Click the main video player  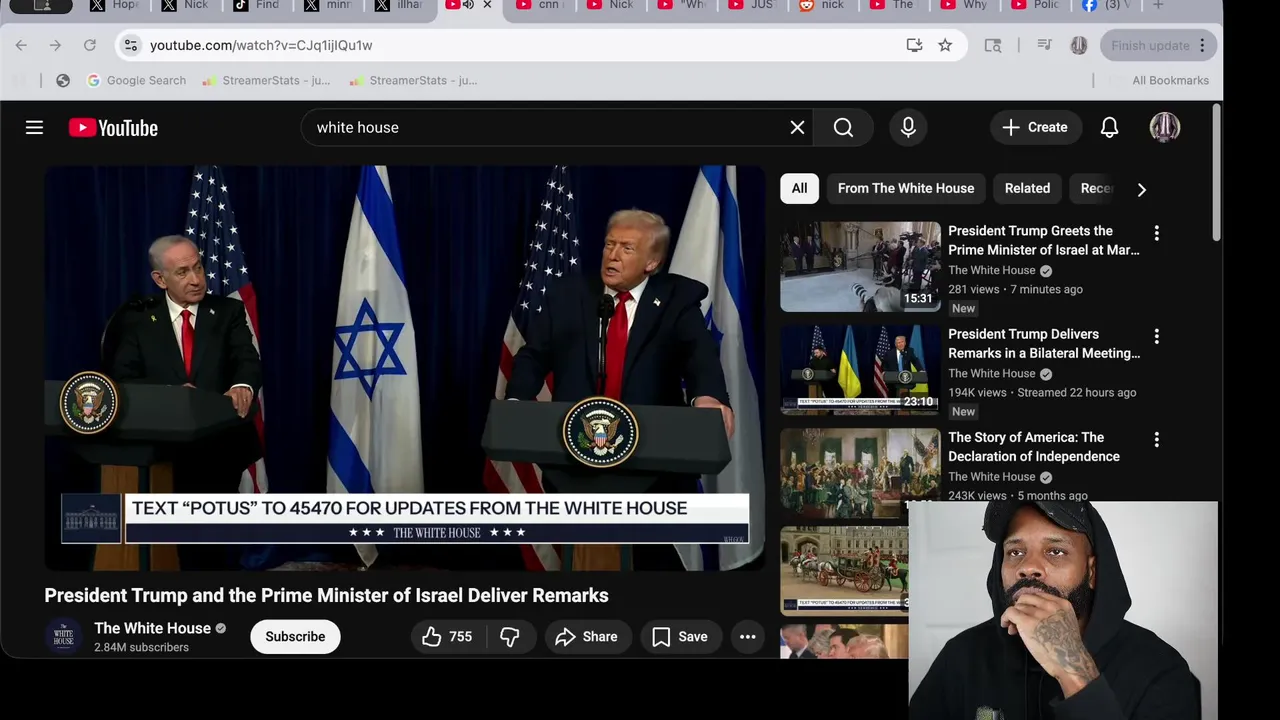pyautogui.click(x=404, y=368)
